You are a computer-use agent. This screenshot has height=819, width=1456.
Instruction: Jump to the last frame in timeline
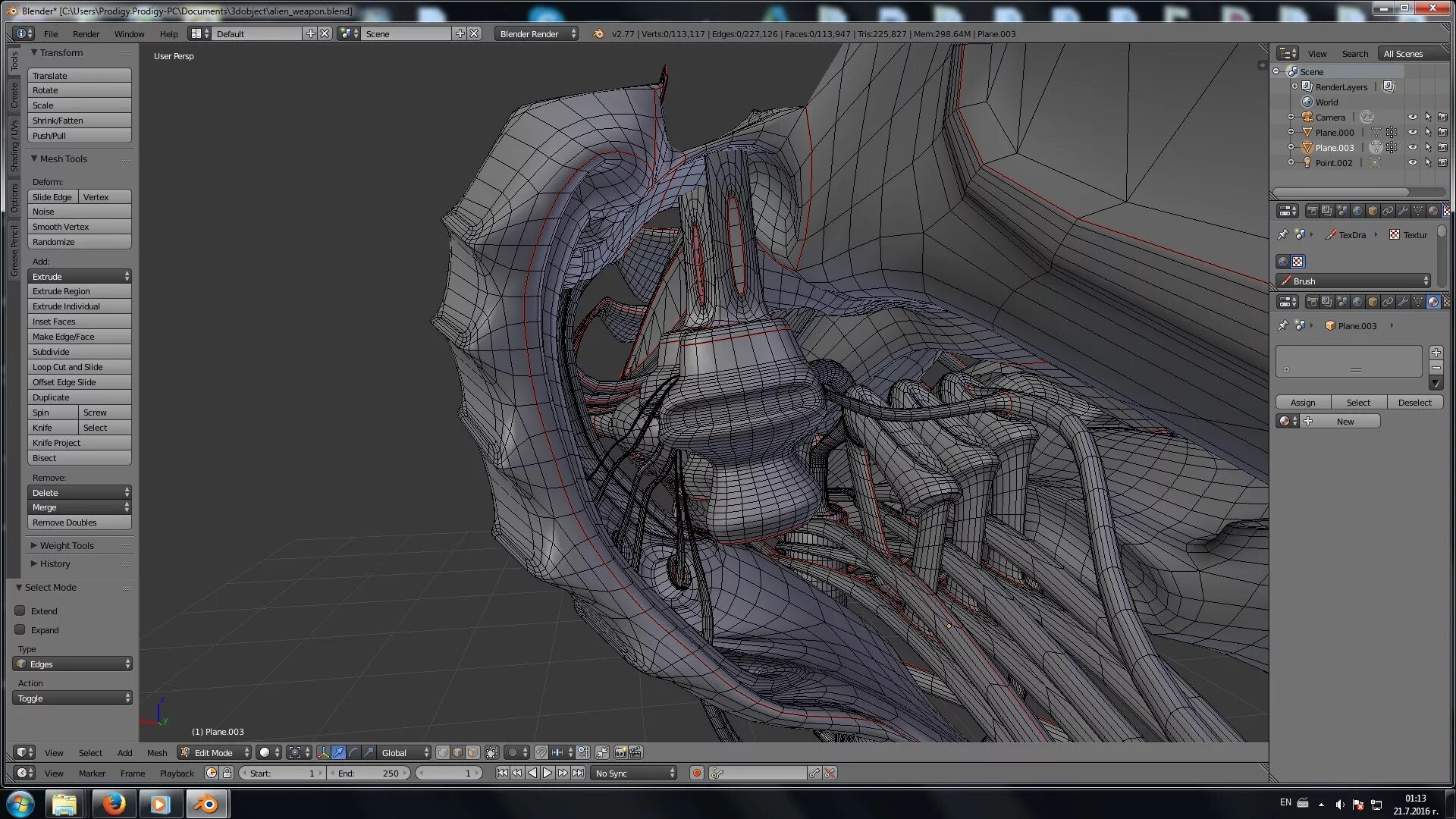[579, 773]
